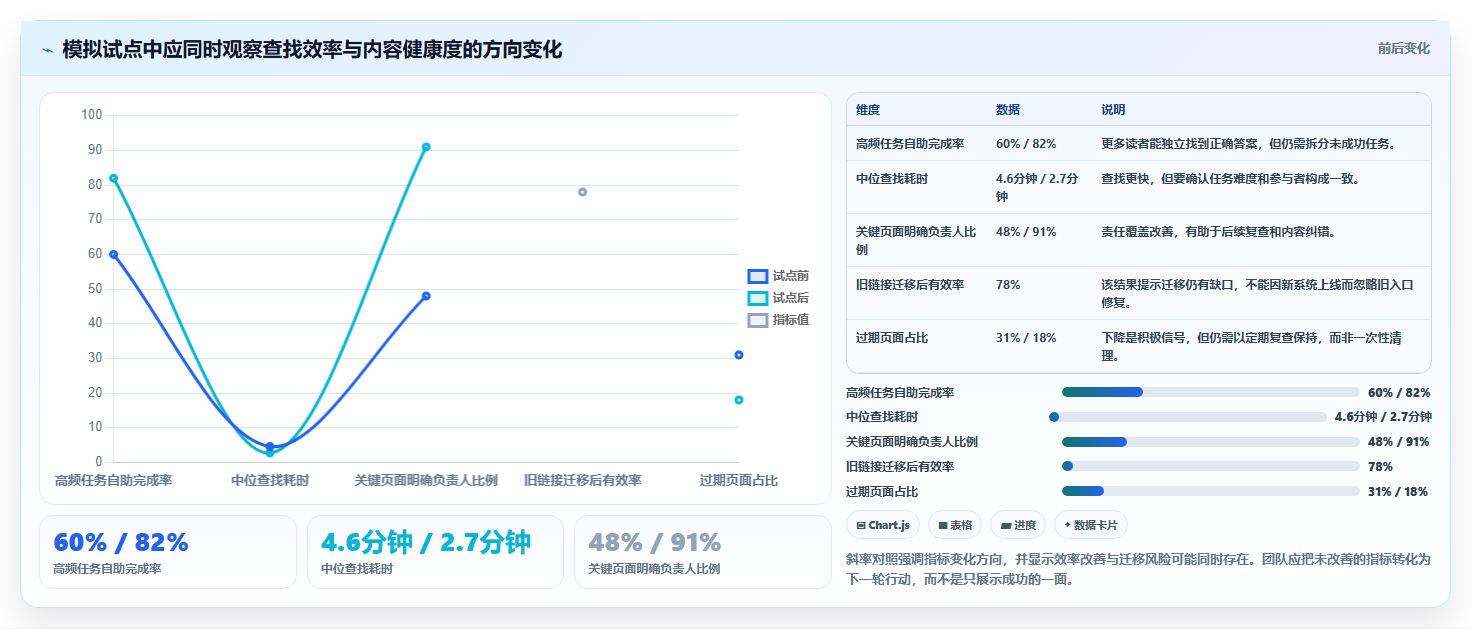The width and height of the screenshot is (1471, 629).
Task: Toggle the 指标值 legend entry
Action: click(778, 320)
